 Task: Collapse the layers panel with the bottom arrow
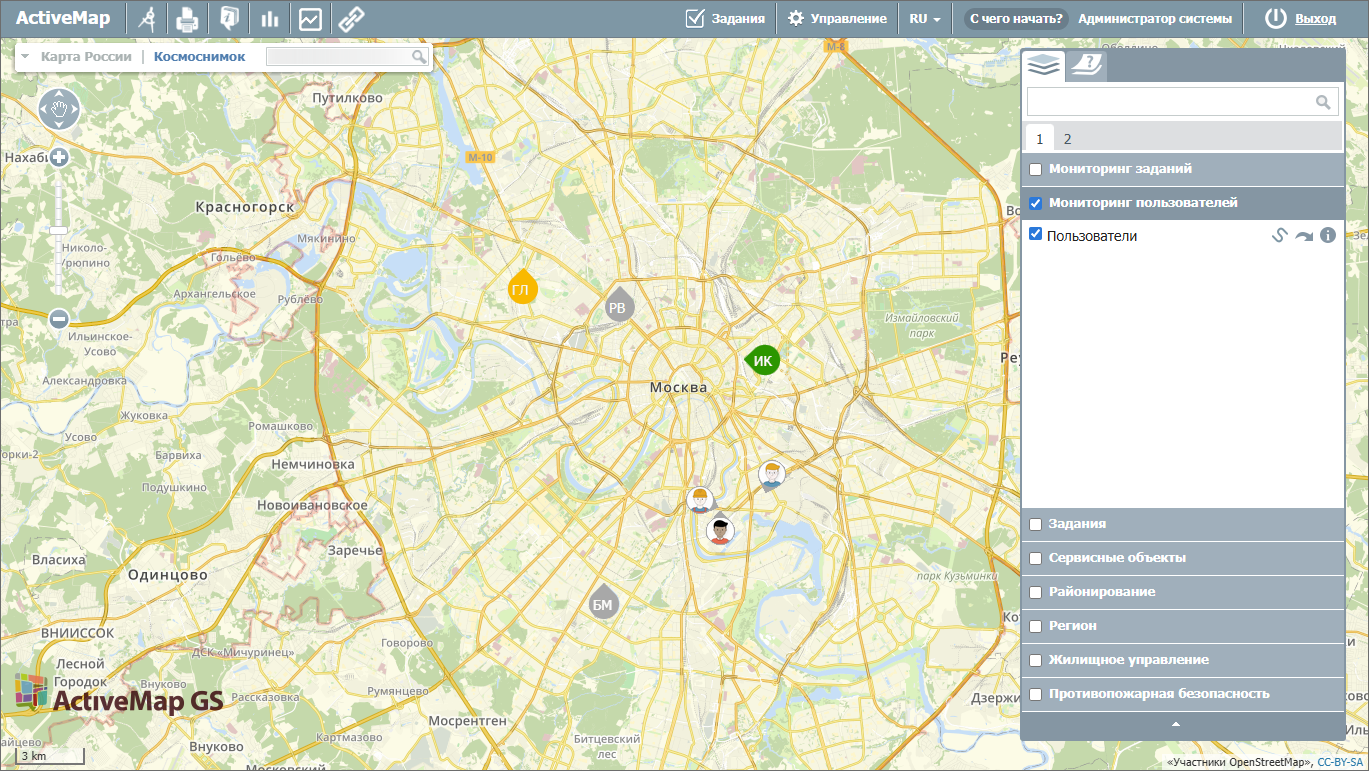tap(1176, 724)
